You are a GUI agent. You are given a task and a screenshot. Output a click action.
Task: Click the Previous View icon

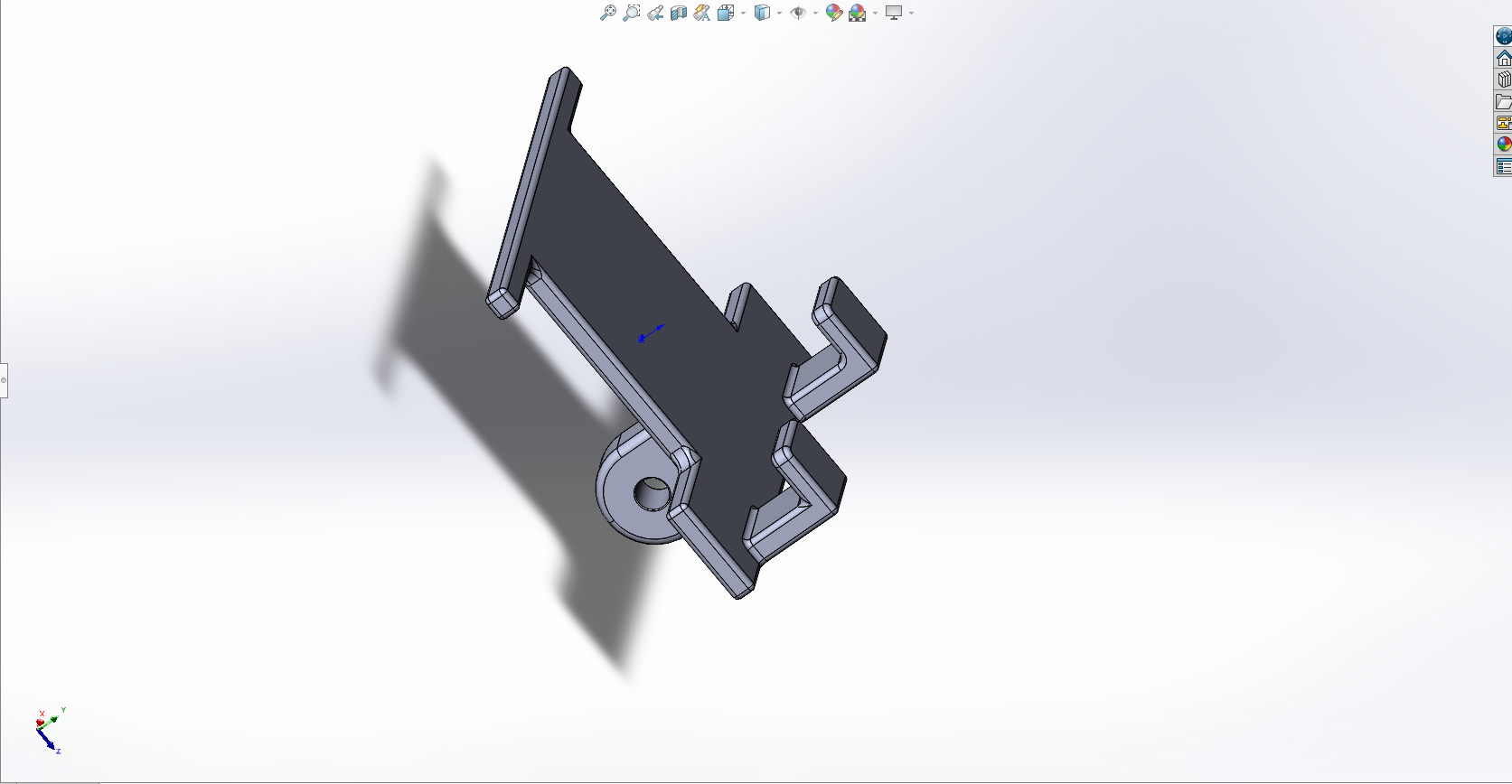pos(655,13)
